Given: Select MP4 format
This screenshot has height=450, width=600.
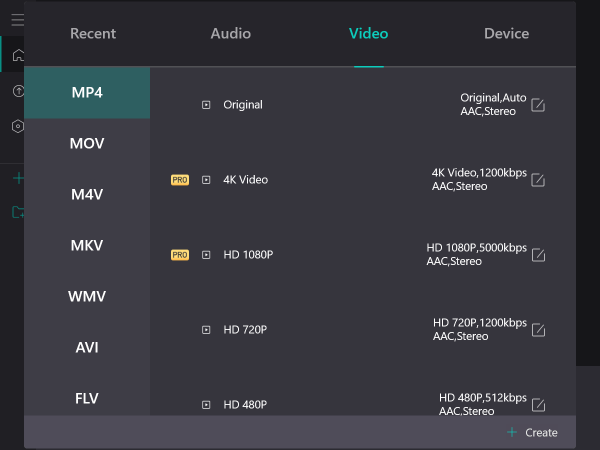Looking at the screenshot, I should [87, 93].
